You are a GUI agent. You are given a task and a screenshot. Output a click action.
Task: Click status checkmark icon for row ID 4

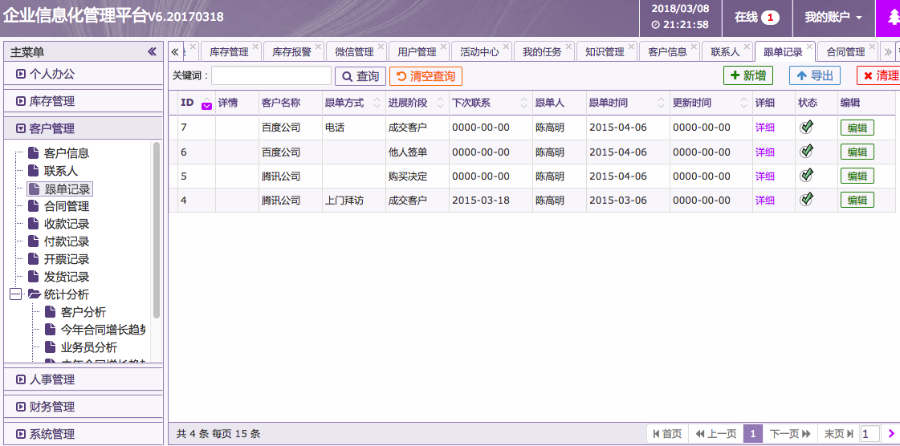click(x=806, y=199)
